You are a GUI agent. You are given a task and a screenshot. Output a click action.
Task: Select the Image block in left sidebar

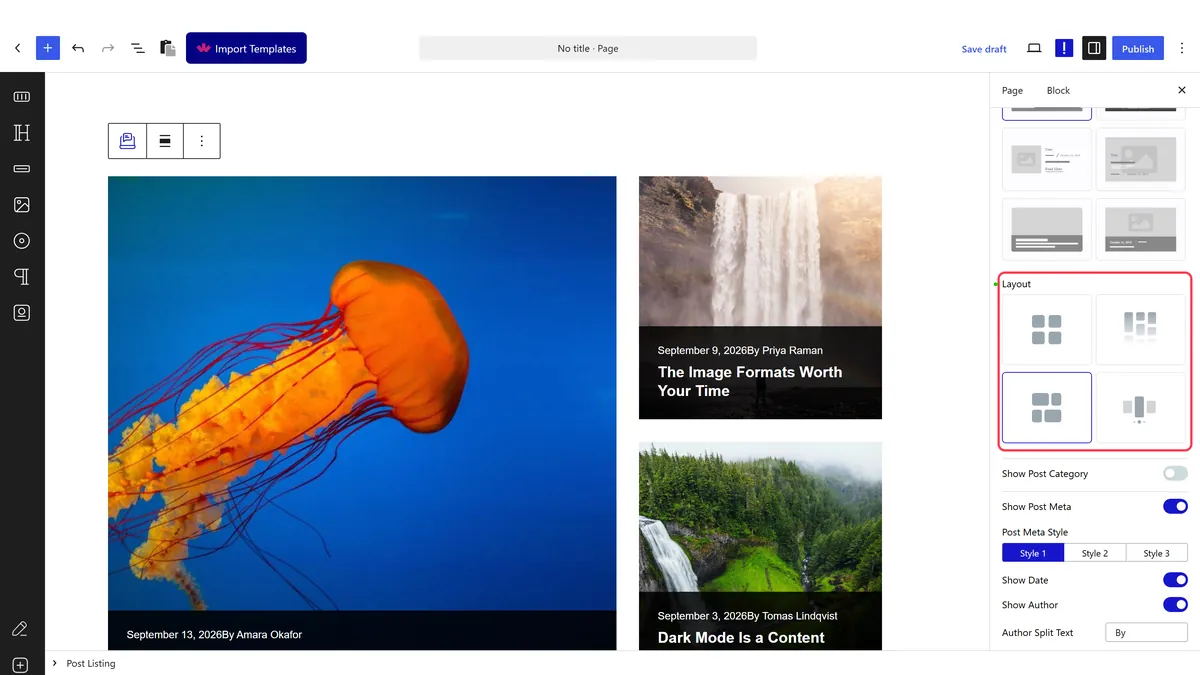coord(22,205)
